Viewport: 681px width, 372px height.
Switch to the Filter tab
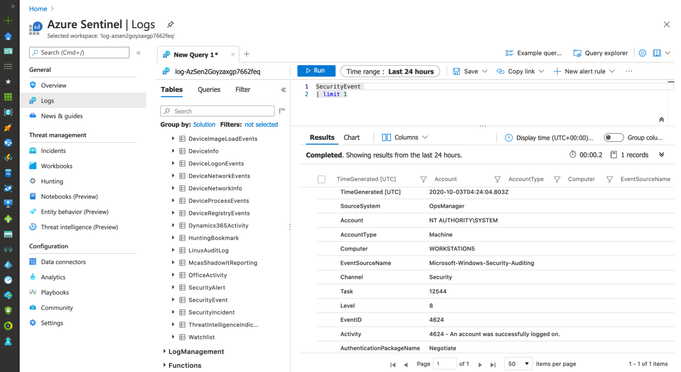[243, 89]
